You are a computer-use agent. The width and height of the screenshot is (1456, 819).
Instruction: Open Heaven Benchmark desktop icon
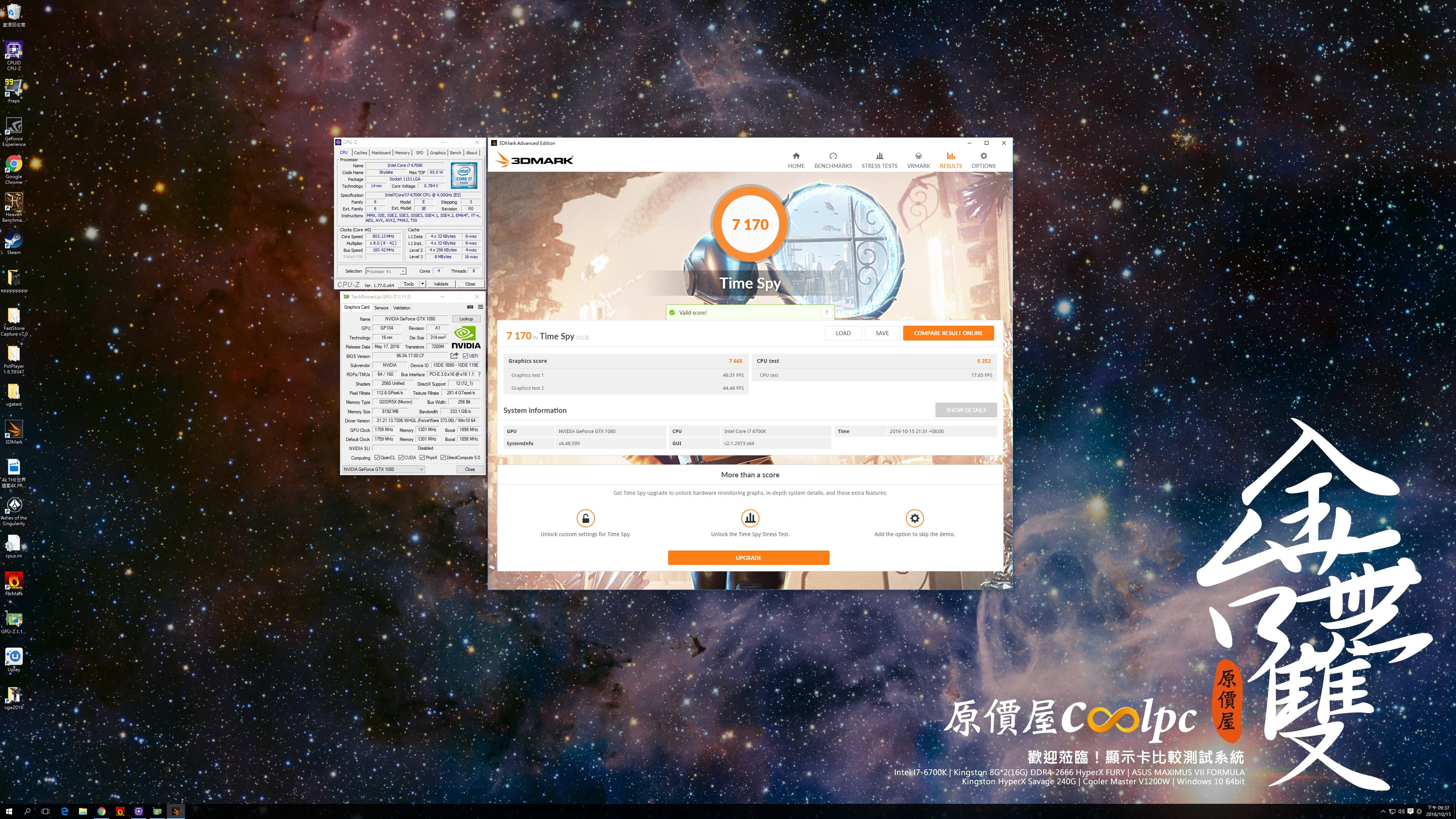pos(14,207)
